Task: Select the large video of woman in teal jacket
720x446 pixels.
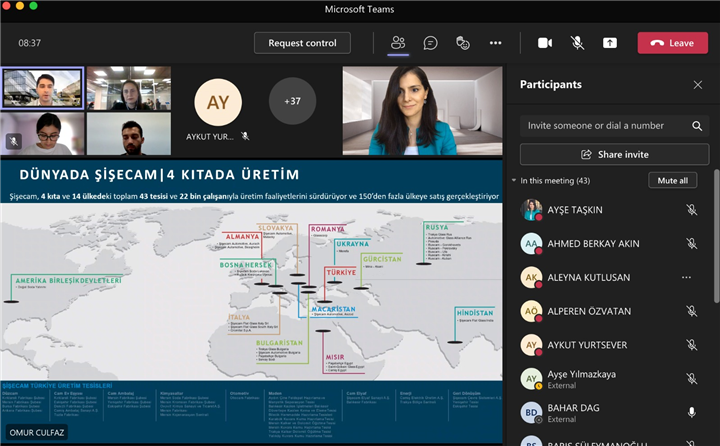Action: point(422,111)
